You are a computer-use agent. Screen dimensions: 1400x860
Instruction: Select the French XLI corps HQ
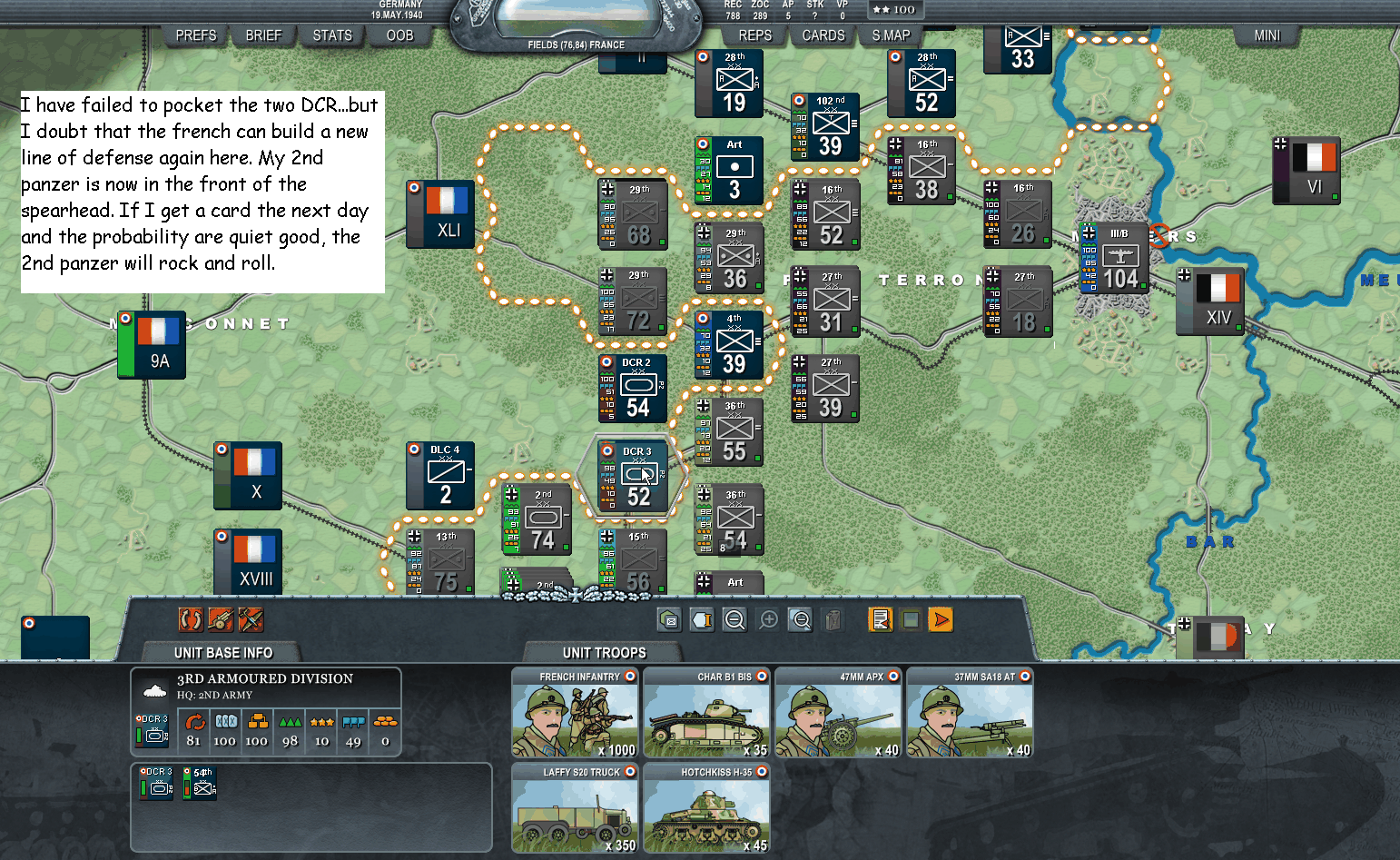coord(441,214)
